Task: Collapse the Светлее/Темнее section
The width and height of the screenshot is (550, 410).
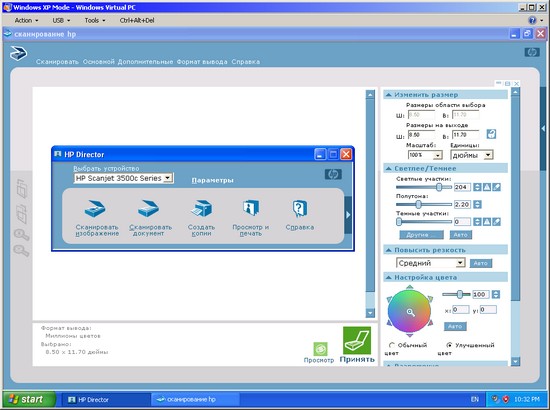Action: 389,169
